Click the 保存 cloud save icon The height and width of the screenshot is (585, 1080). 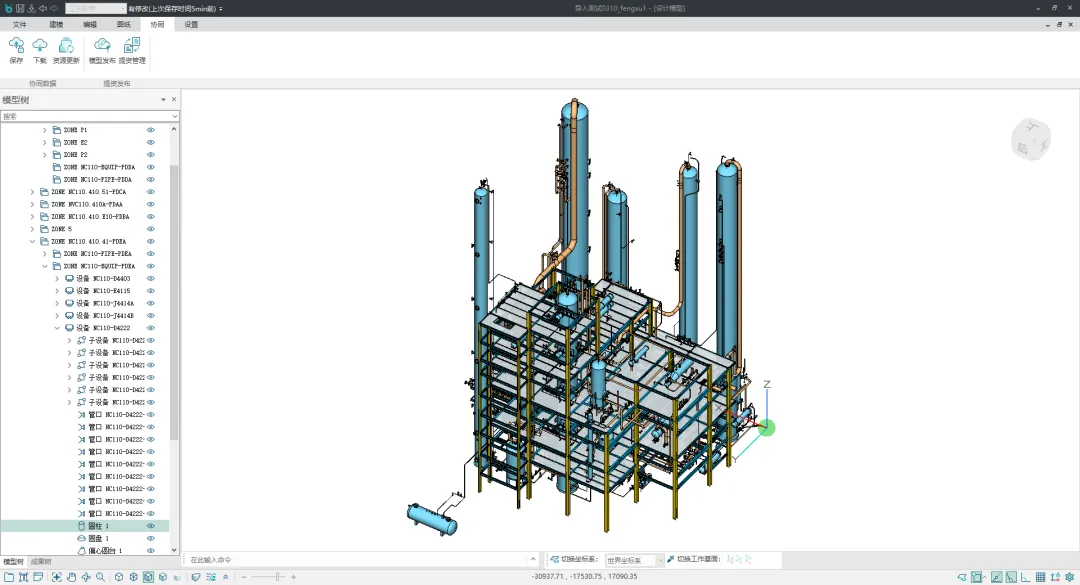tap(16, 45)
